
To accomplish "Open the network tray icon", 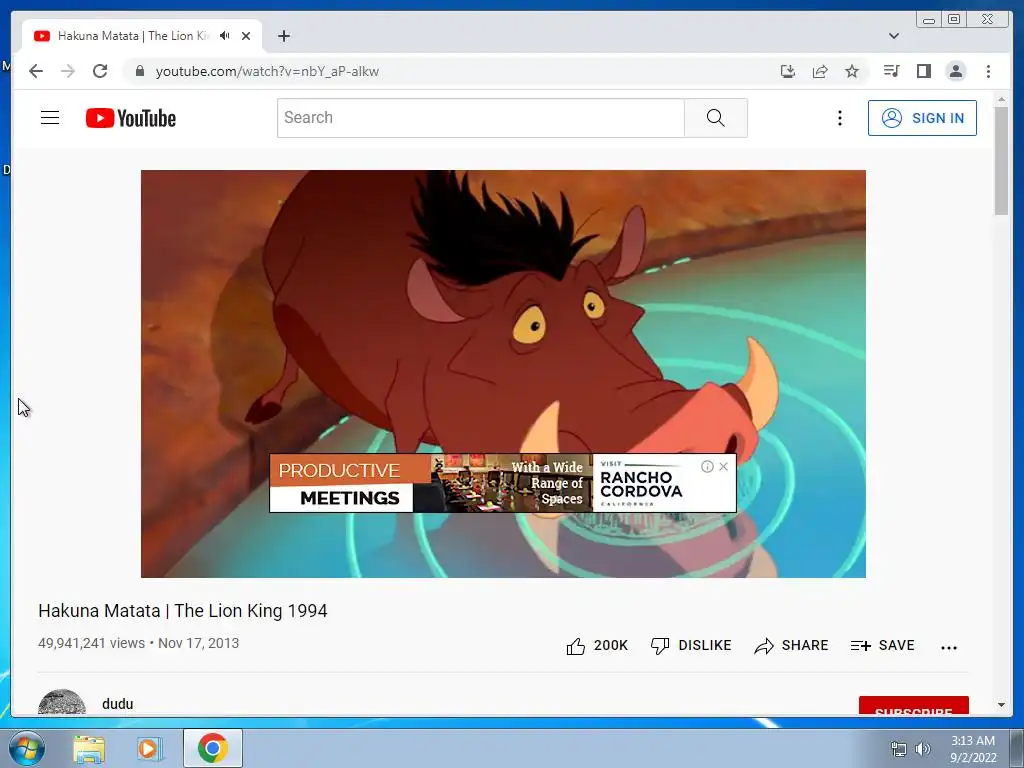I will [x=899, y=749].
